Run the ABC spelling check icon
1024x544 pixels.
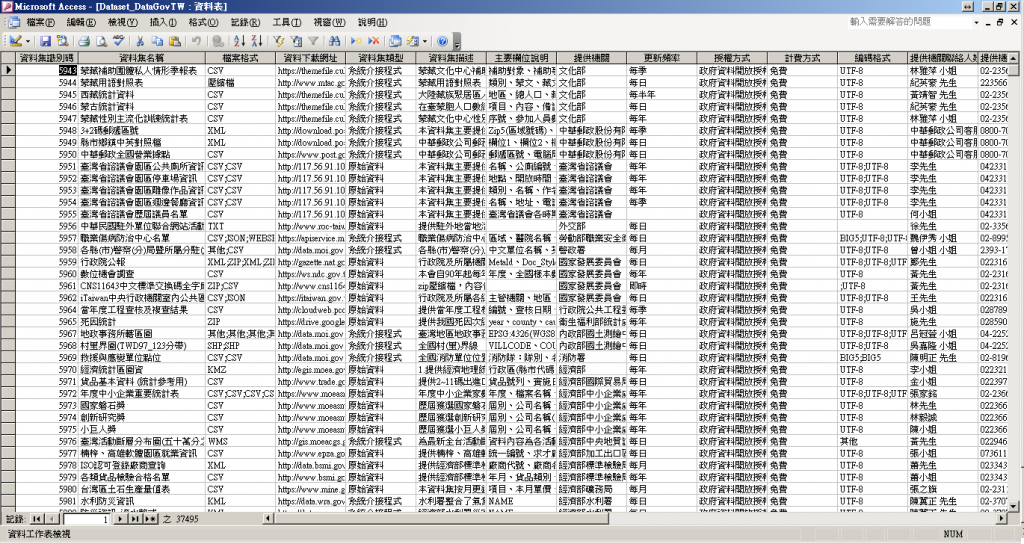pos(118,41)
